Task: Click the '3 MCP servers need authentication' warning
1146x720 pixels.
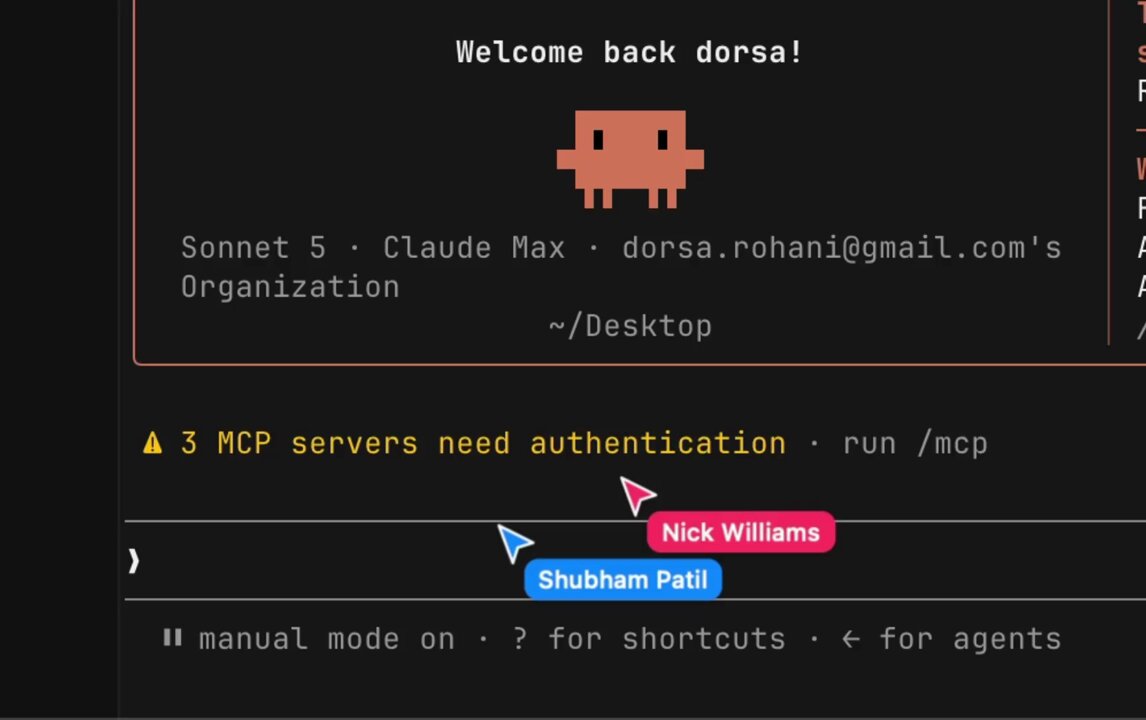Action: coord(483,444)
